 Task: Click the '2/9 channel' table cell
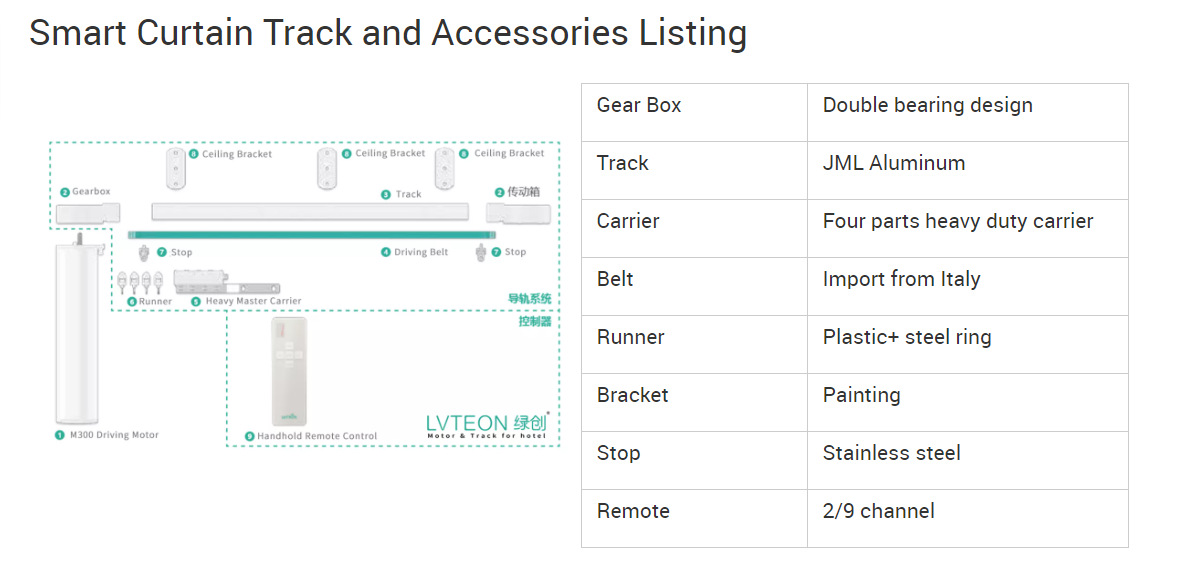pyautogui.click(x=967, y=518)
